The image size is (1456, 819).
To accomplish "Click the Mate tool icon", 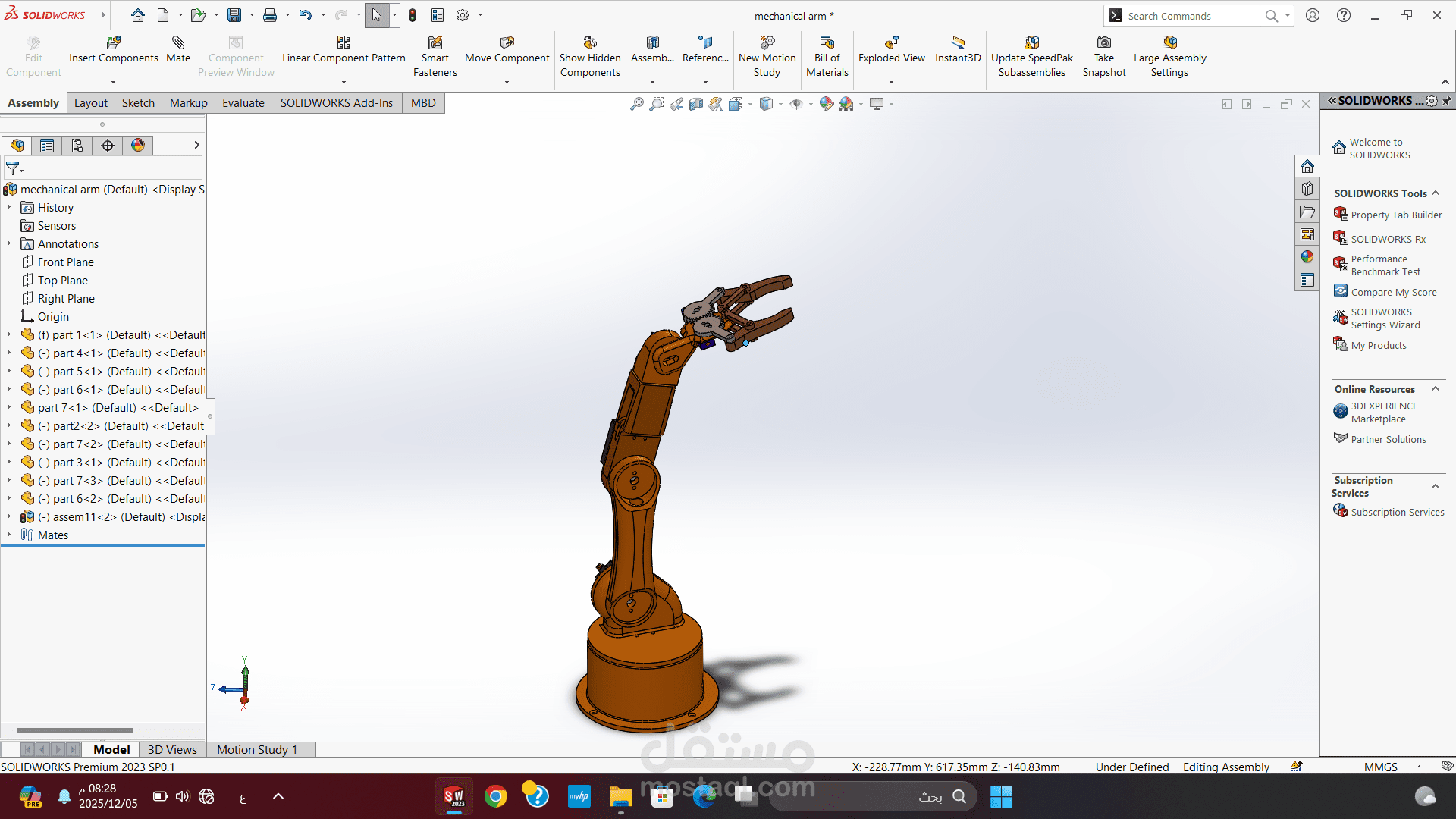I will coord(178,43).
